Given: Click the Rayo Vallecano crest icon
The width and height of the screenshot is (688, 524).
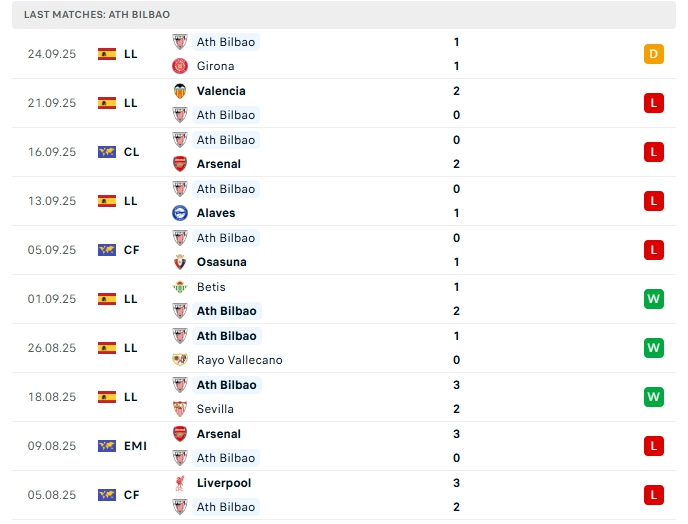Looking at the screenshot, I should pos(180,360).
